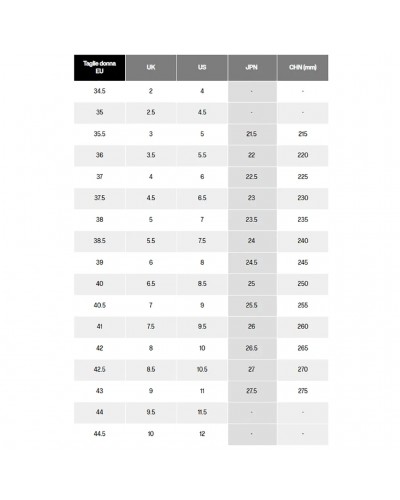Select US size 11.5 cell

click(202, 412)
